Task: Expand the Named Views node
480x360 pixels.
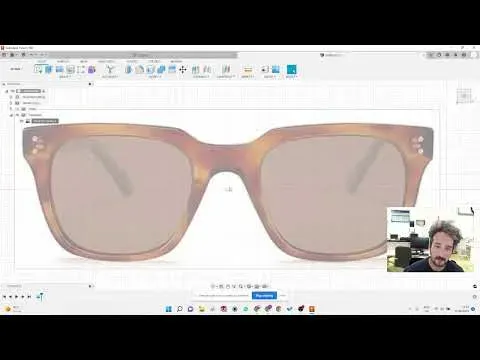Action: pyautogui.click(x=11, y=103)
